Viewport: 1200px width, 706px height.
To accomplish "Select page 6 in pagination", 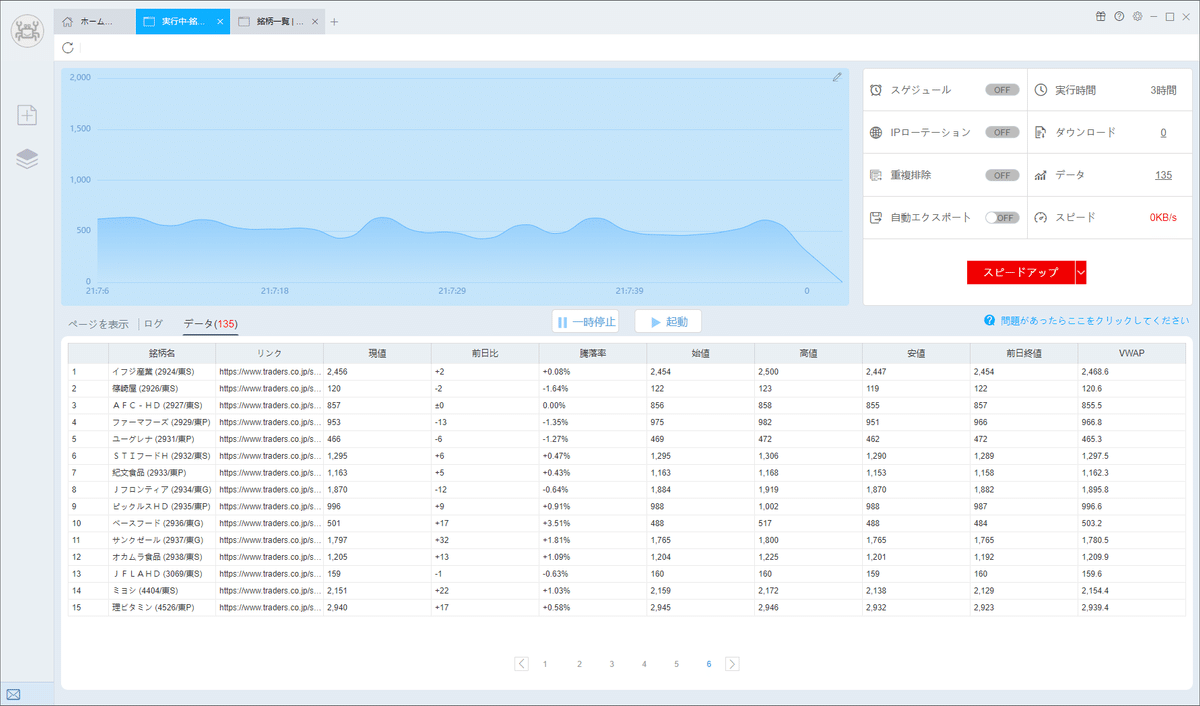I will [x=708, y=663].
